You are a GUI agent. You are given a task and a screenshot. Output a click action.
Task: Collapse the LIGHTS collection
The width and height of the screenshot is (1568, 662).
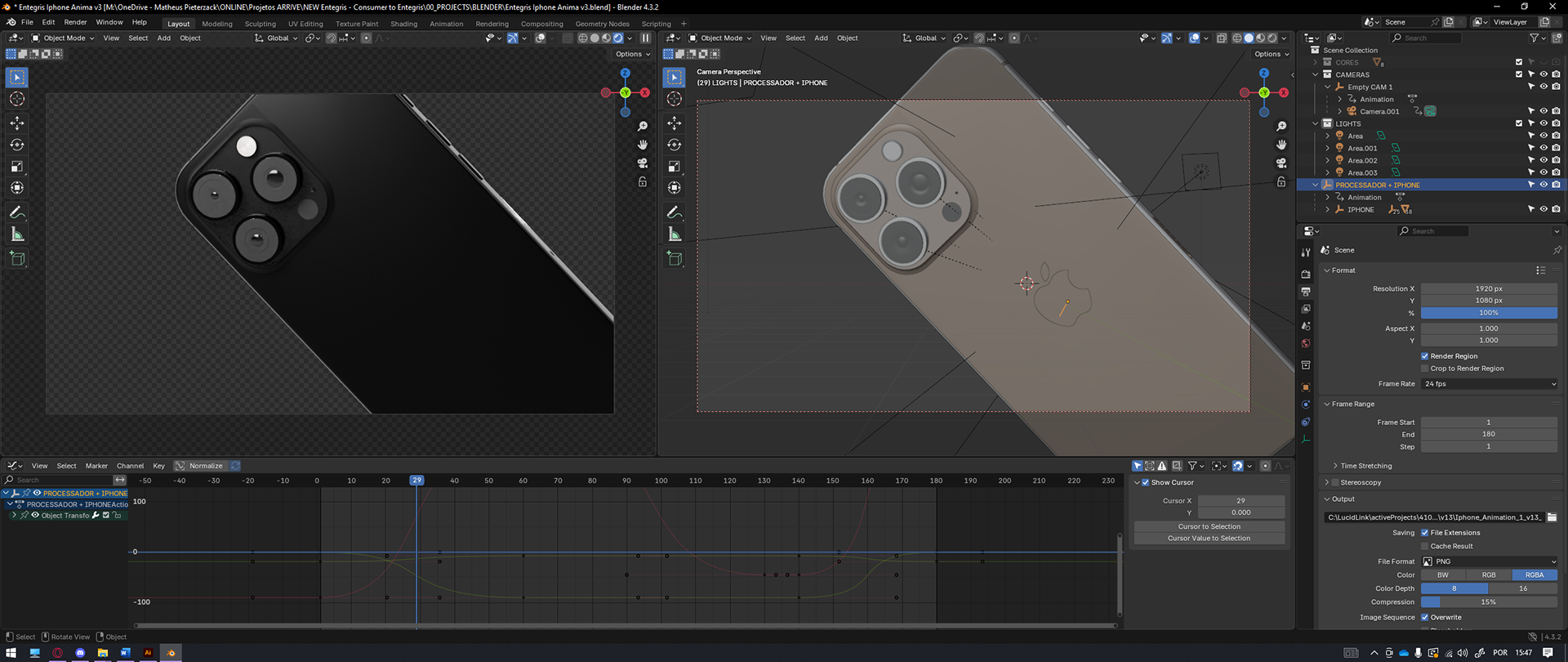tap(1316, 123)
